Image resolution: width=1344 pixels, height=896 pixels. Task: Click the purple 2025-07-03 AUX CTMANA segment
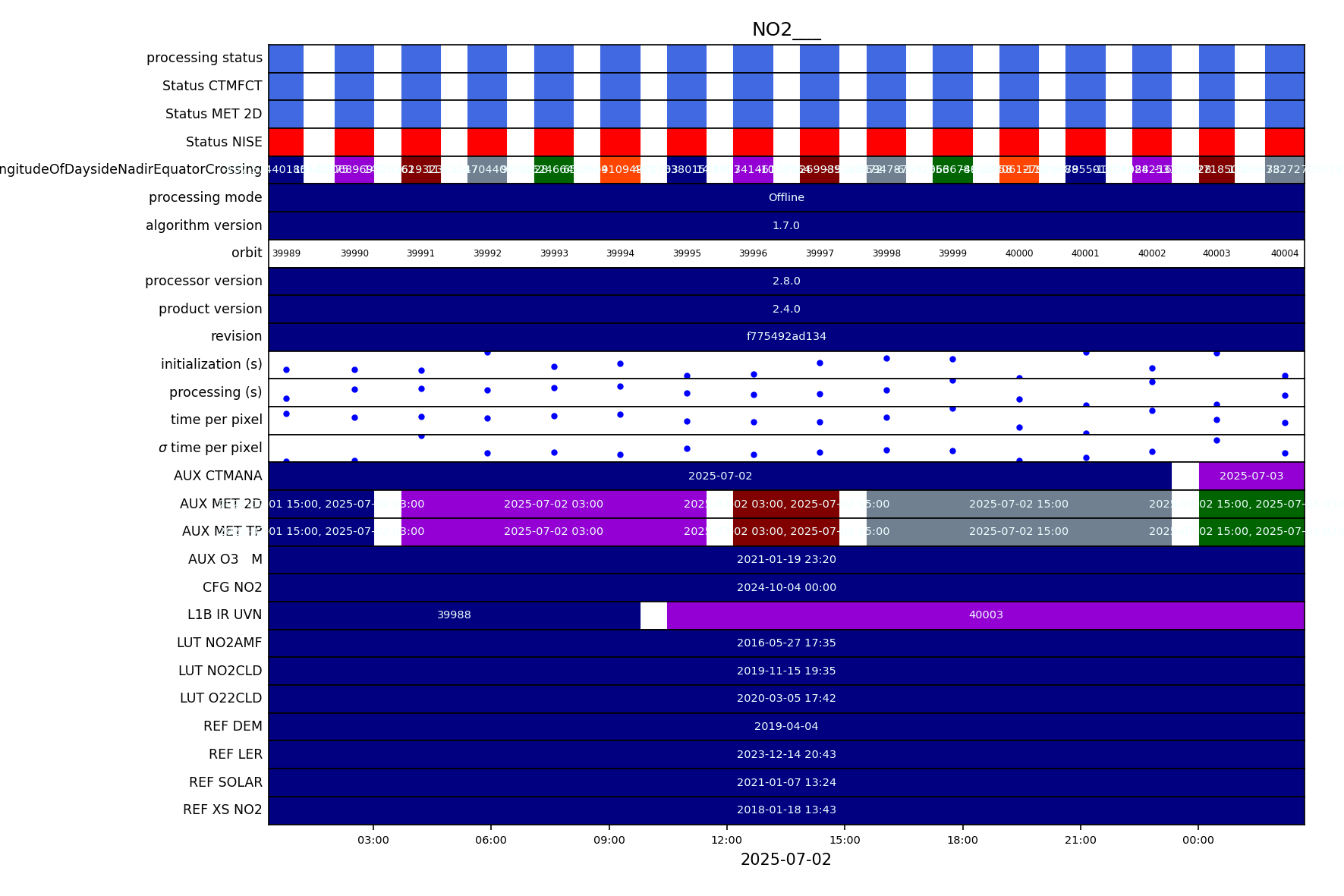click(x=1251, y=476)
